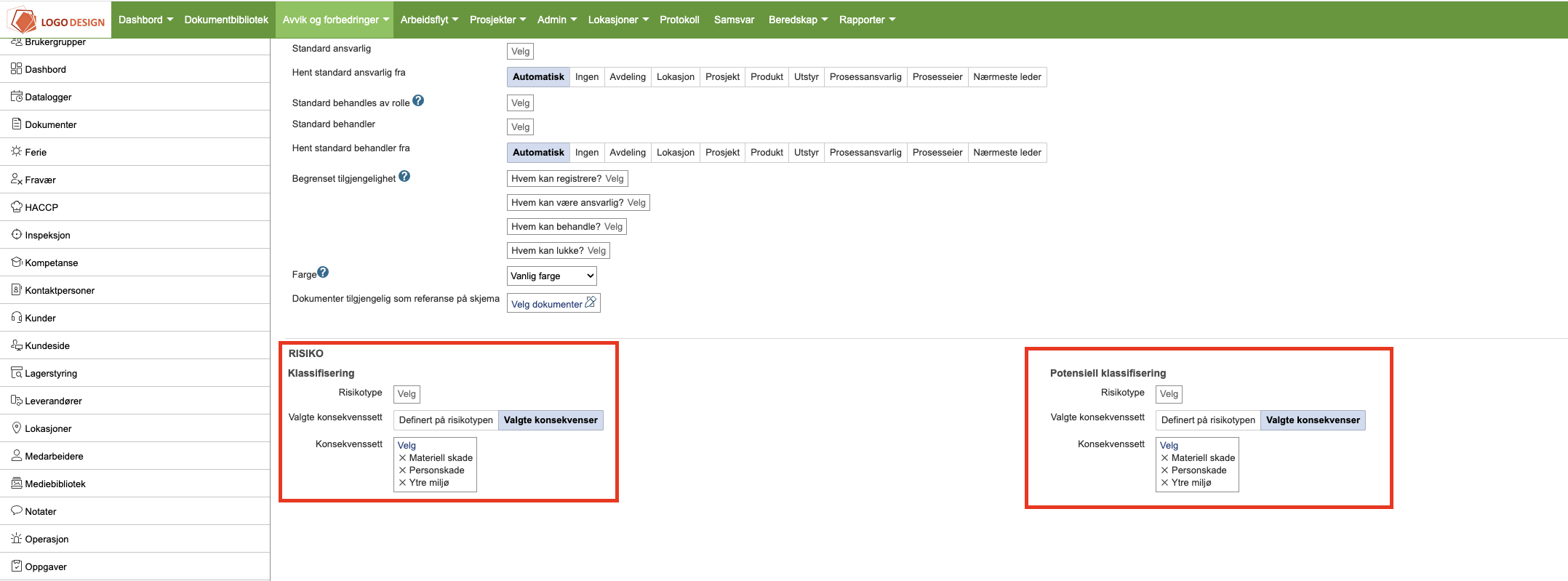Choose Definert på risikotypen under Klassifisering
Viewport: 1568px width, 581px height.
tap(445, 420)
